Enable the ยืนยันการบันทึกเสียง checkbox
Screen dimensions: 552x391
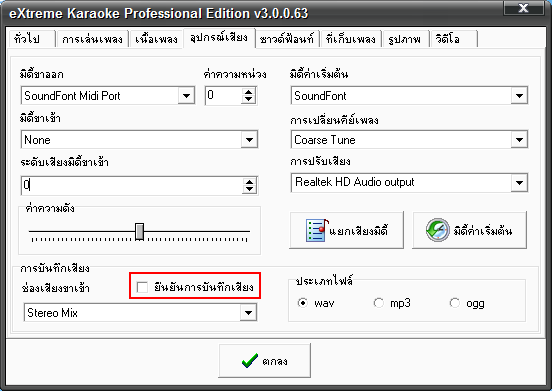[142, 287]
